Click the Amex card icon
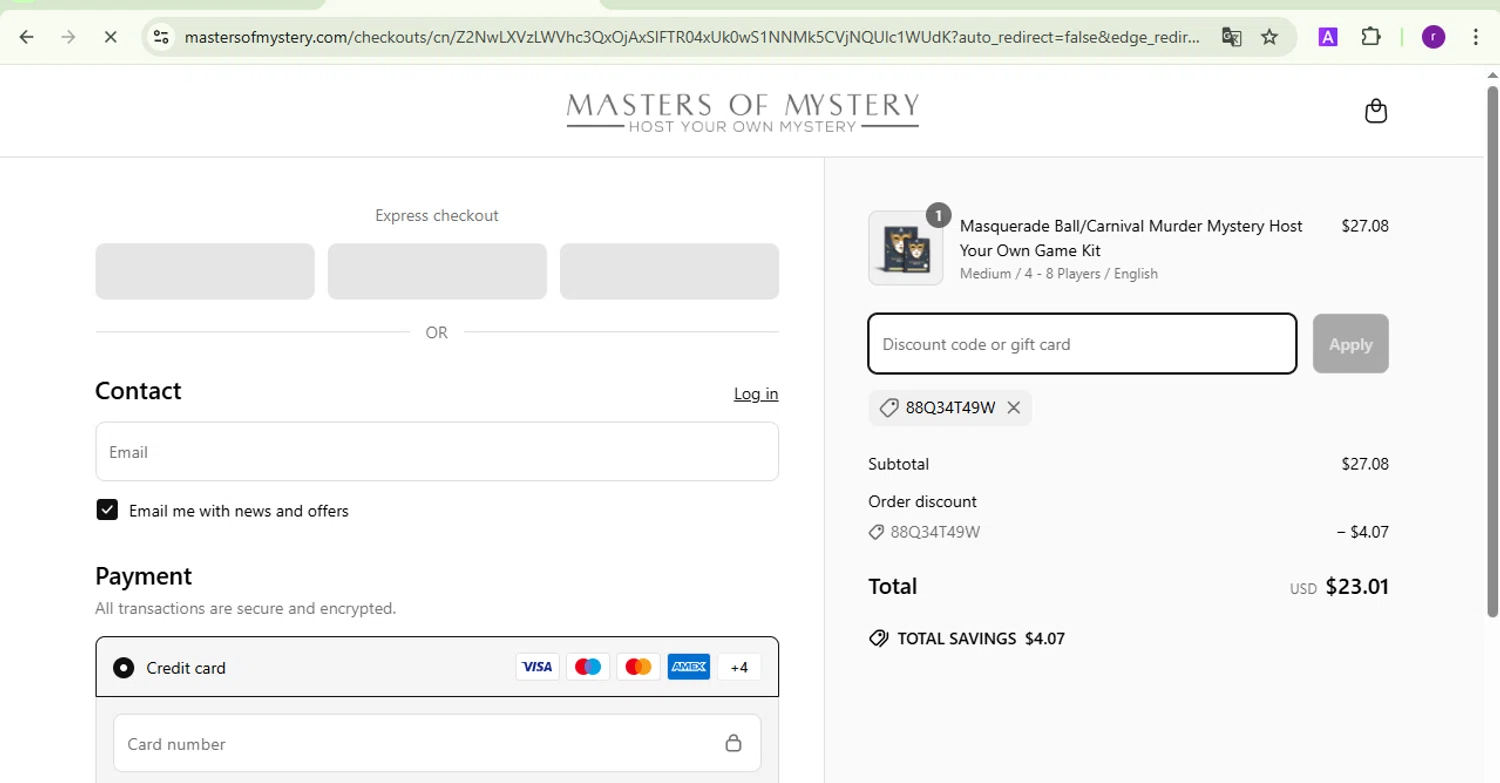This screenshot has height=783, width=1500. 688,667
